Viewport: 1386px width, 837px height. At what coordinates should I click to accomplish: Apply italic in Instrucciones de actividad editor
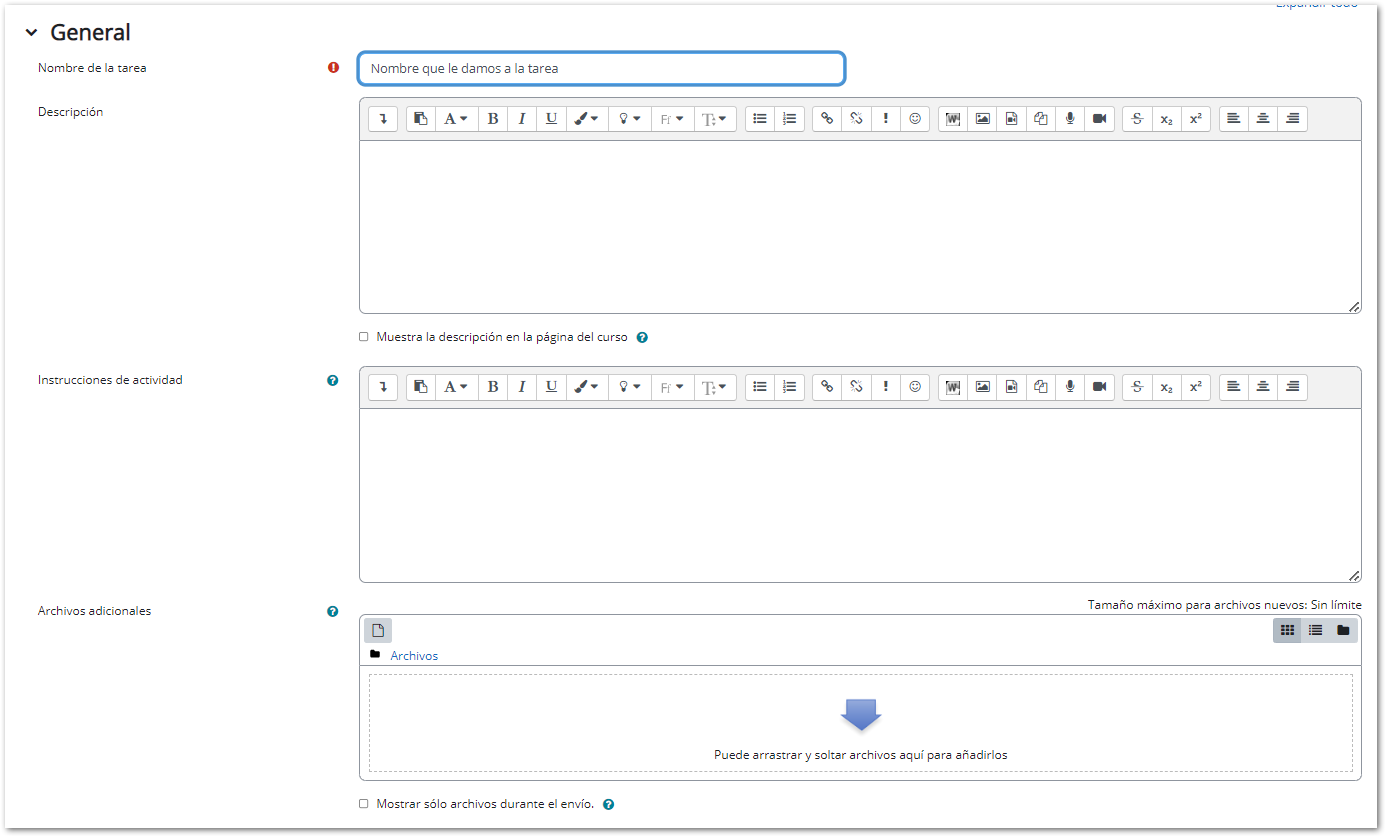pos(521,387)
